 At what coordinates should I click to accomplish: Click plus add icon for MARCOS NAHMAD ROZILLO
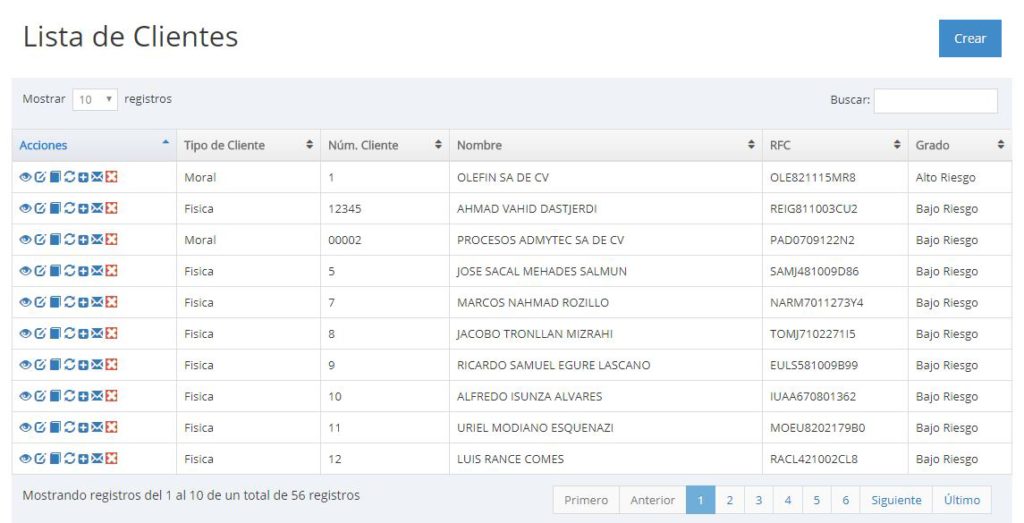[83, 303]
